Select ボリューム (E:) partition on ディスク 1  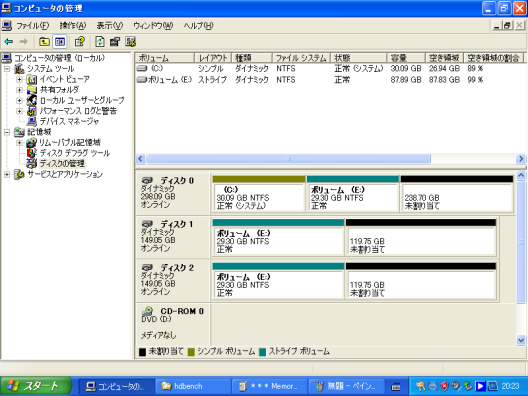tap(278, 237)
